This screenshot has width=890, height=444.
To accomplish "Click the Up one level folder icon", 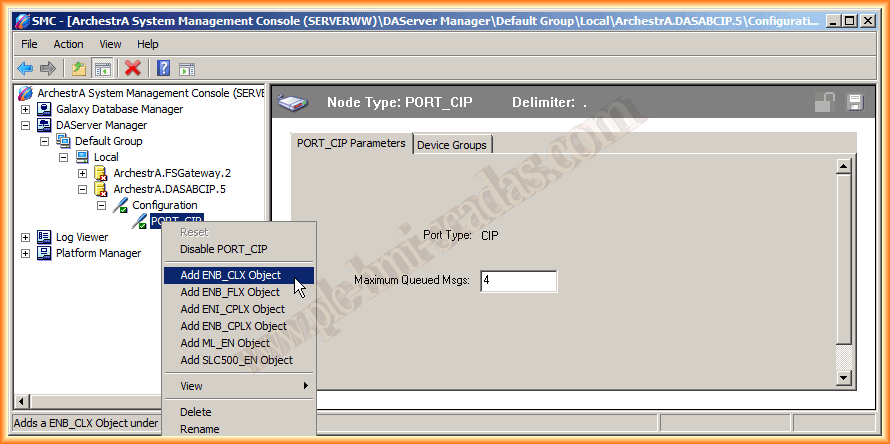I will tap(78, 68).
